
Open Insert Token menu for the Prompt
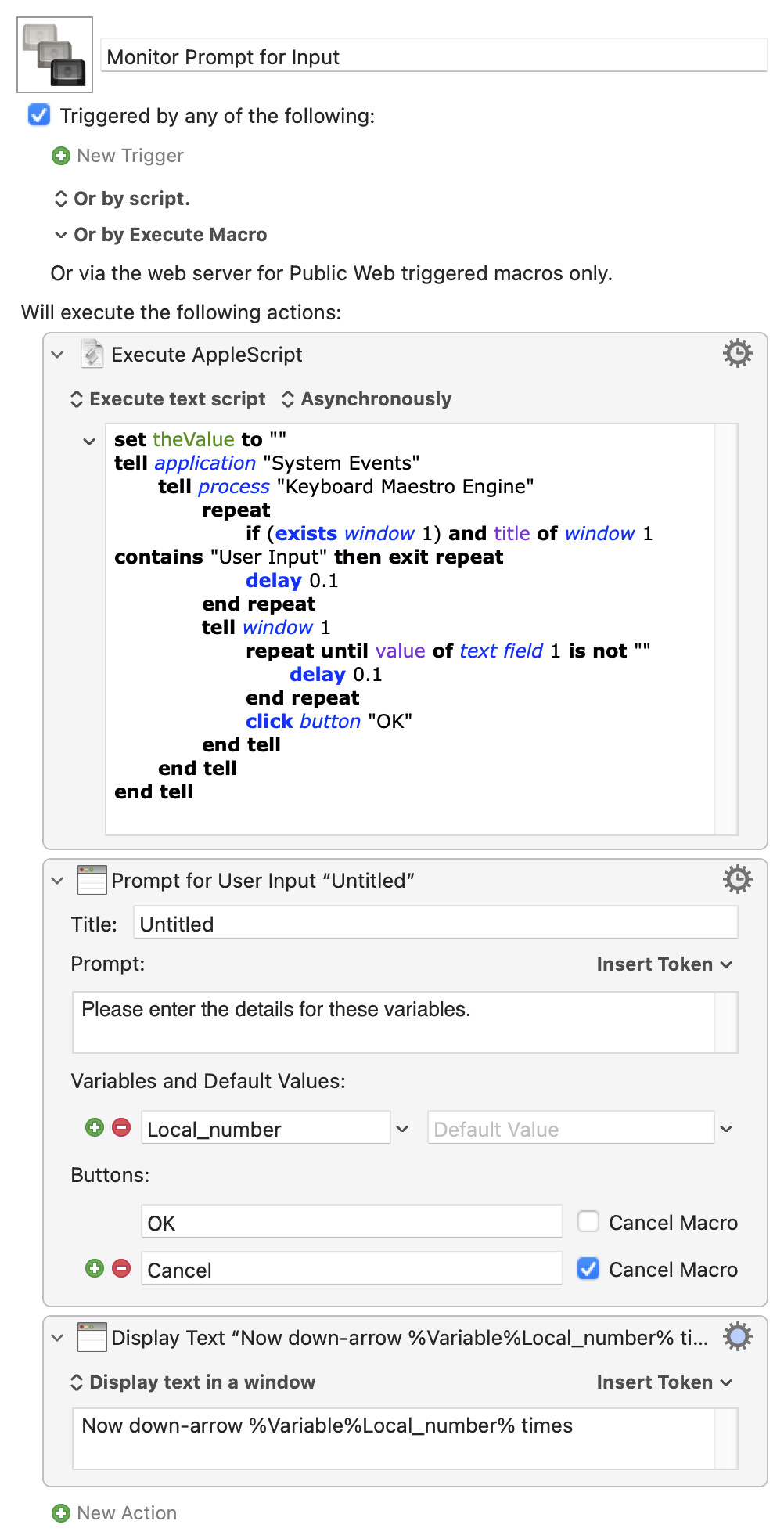click(x=664, y=964)
